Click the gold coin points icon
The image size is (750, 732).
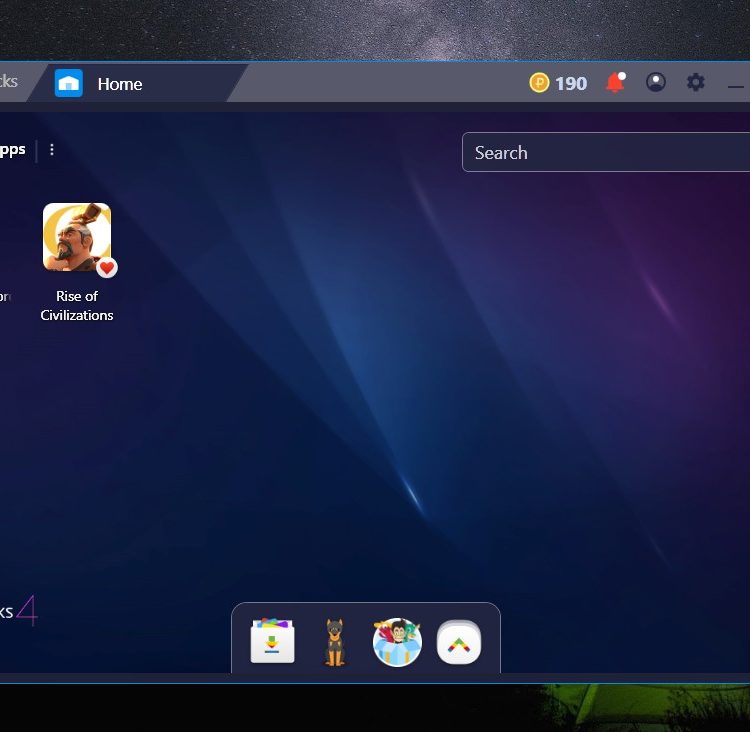pos(540,83)
